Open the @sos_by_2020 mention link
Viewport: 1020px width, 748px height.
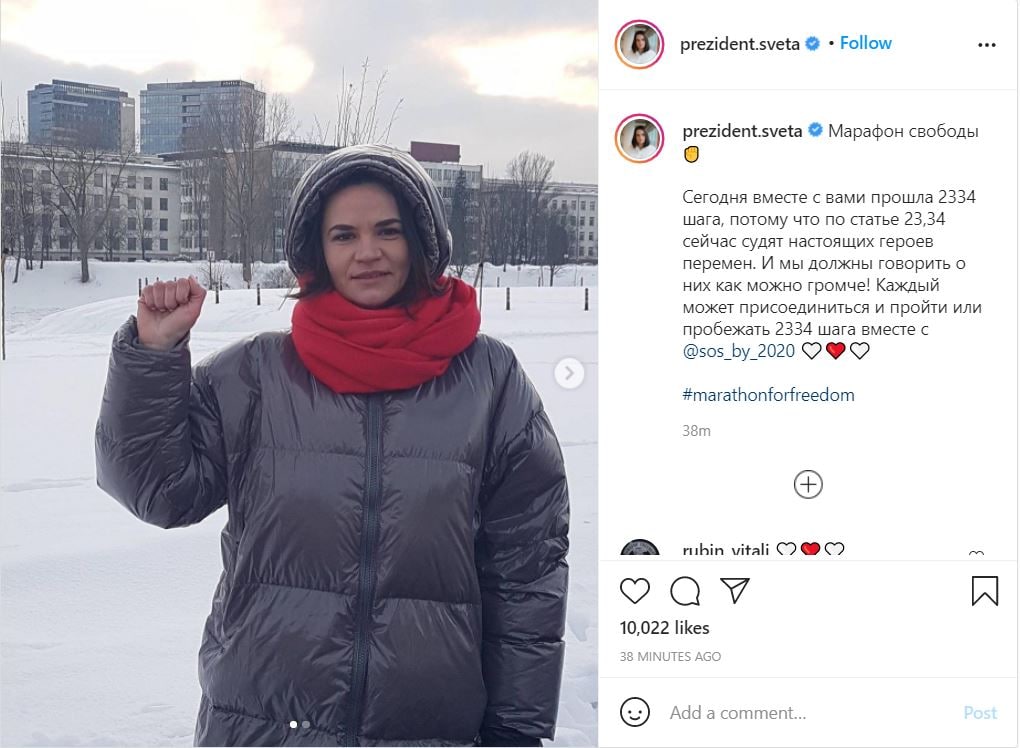[738, 351]
